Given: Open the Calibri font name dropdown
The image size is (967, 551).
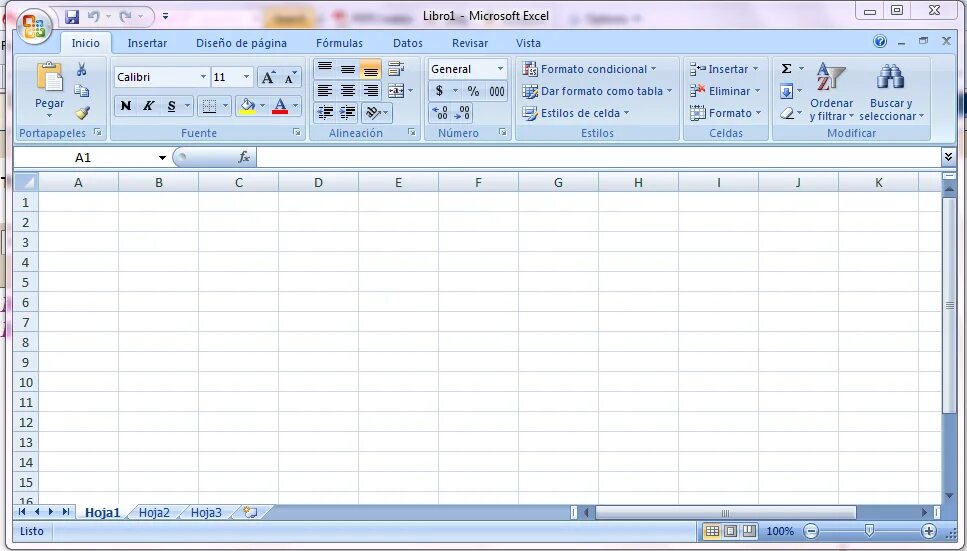Looking at the screenshot, I should 203,77.
